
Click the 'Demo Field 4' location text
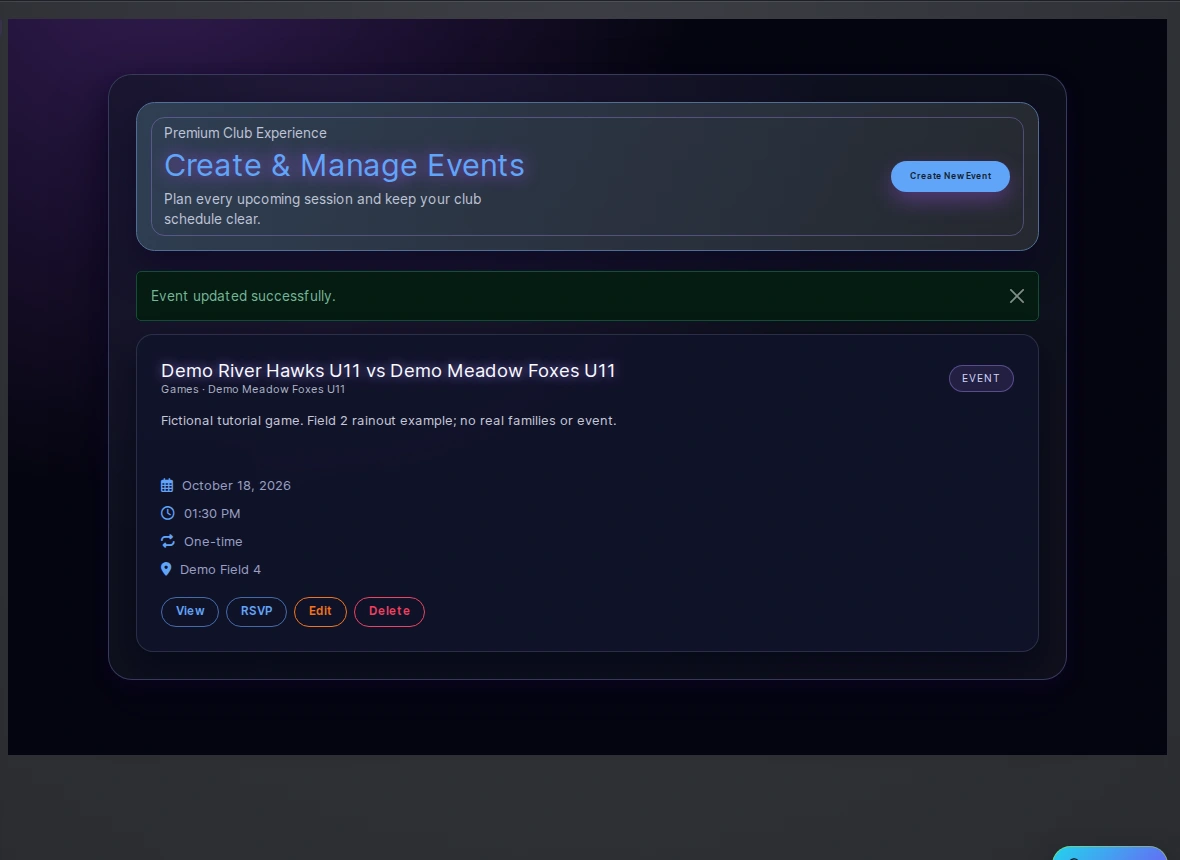[220, 570]
